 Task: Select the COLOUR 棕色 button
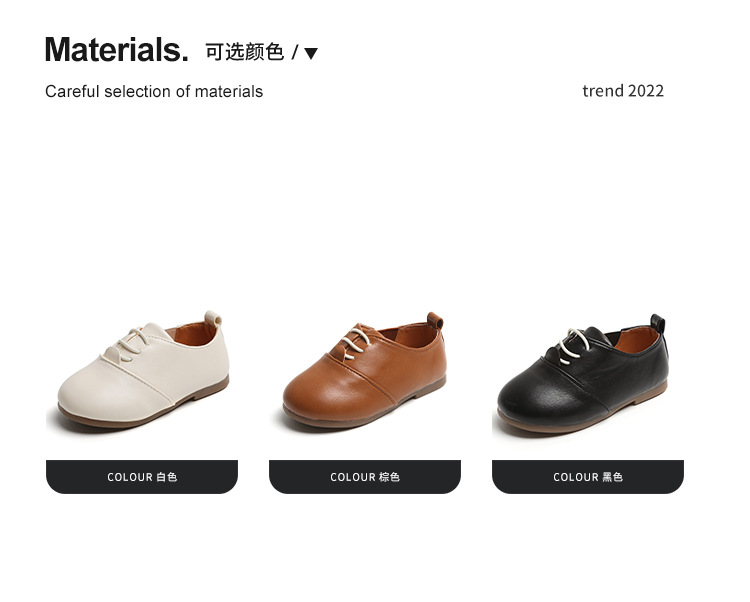pos(365,477)
